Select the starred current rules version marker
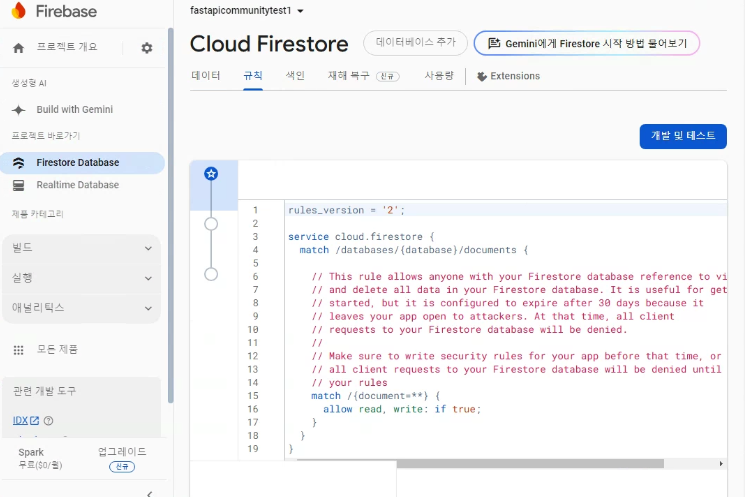Image resolution: width=745 pixels, height=497 pixels. [x=211, y=174]
